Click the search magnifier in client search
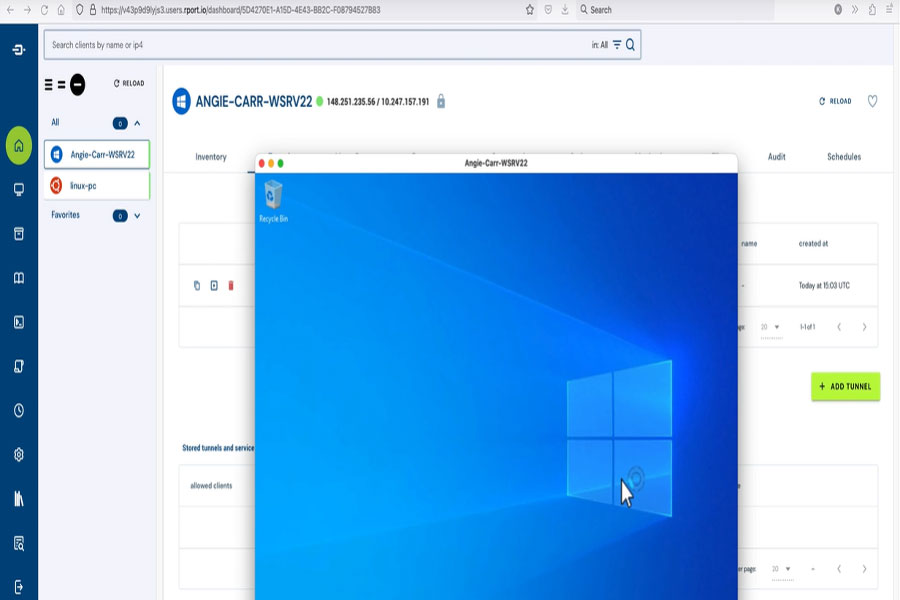This screenshot has height=600, width=900. 630,45
